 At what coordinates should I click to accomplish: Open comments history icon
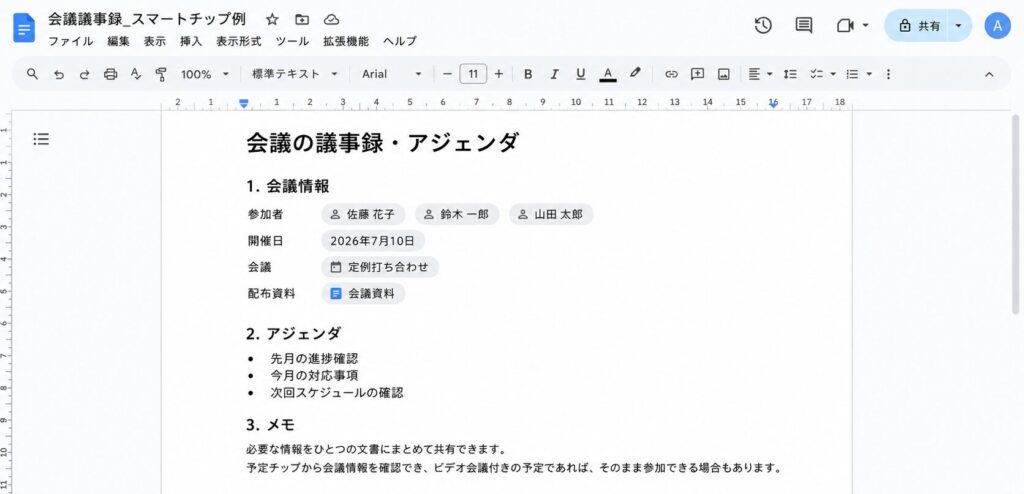coord(804,25)
